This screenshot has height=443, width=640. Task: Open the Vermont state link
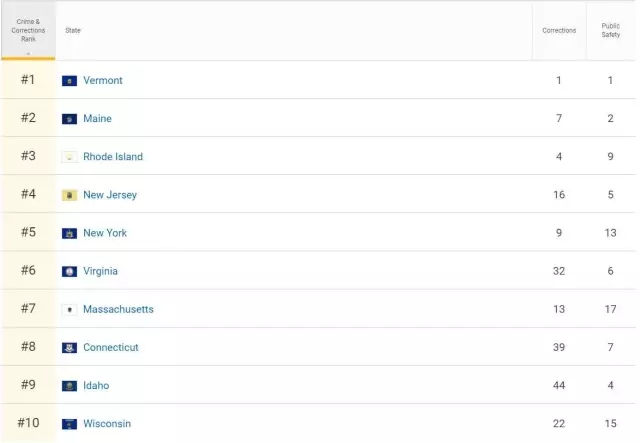(103, 81)
